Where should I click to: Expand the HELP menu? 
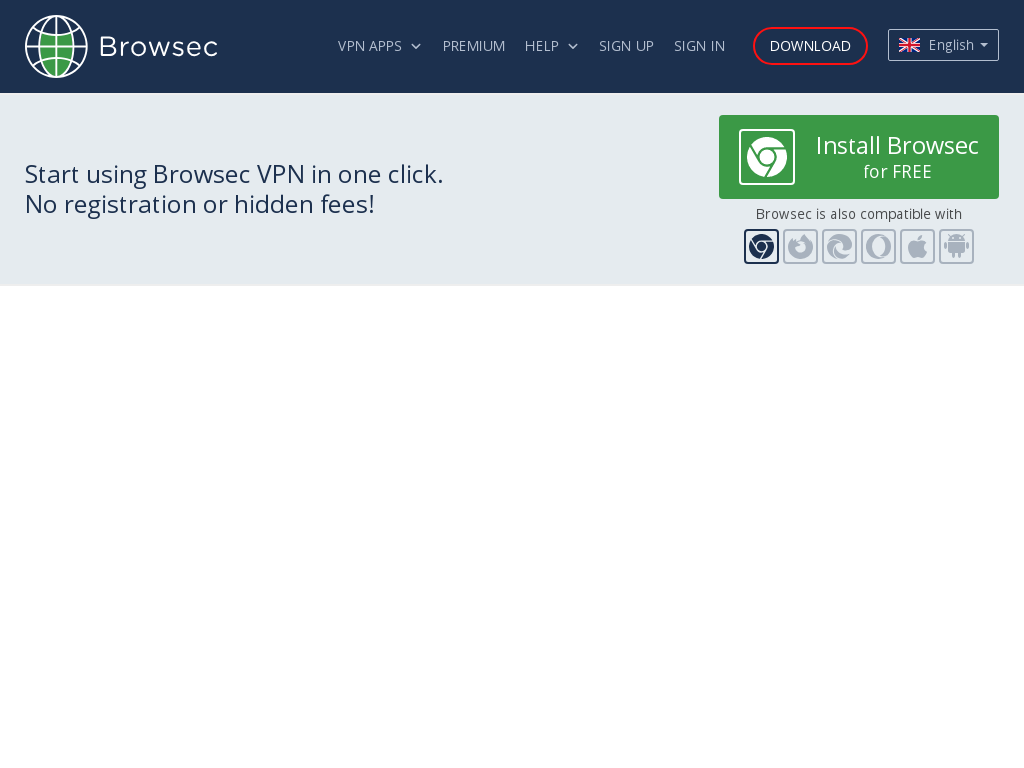tap(551, 46)
